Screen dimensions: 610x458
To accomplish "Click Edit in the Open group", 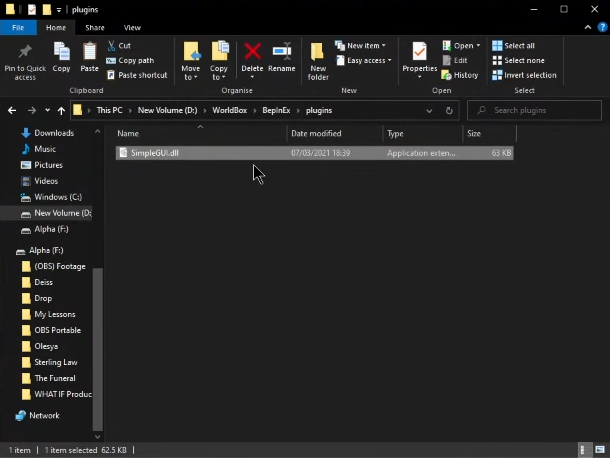I will 455,60.
